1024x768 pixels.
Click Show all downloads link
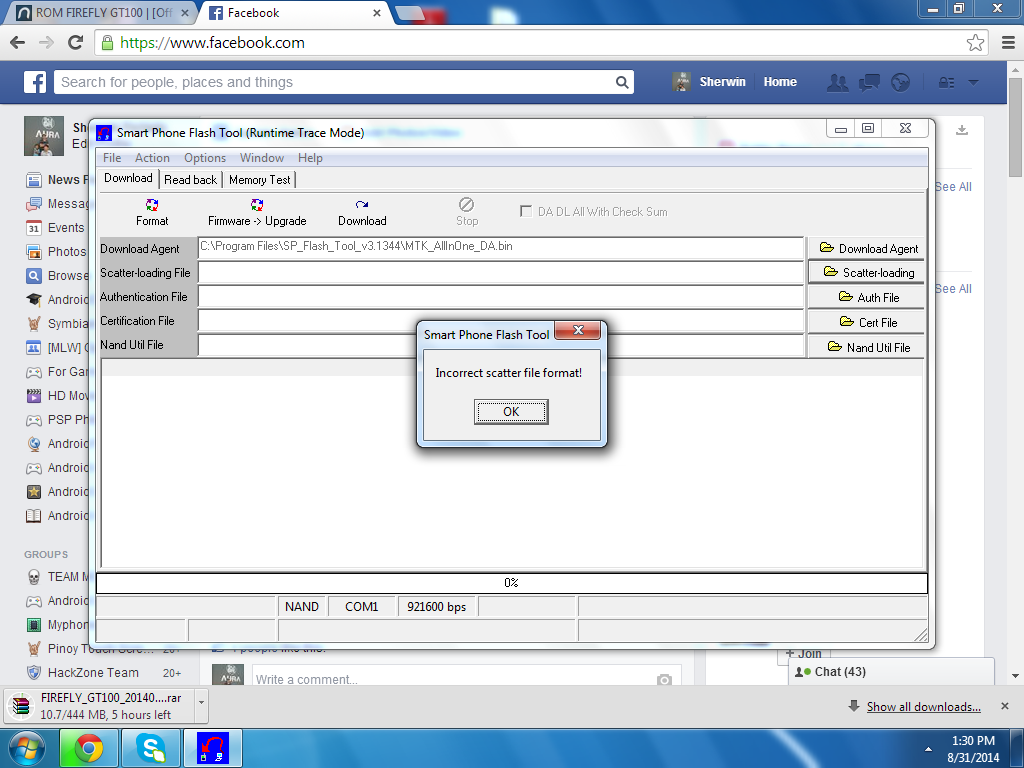point(923,707)
